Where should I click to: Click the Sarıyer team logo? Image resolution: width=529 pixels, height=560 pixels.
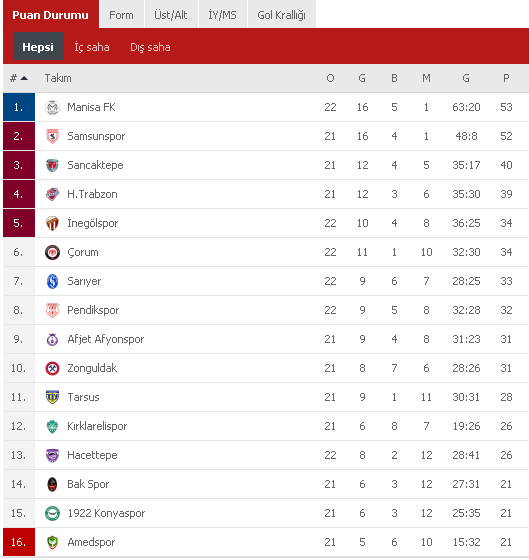point(52,281)
